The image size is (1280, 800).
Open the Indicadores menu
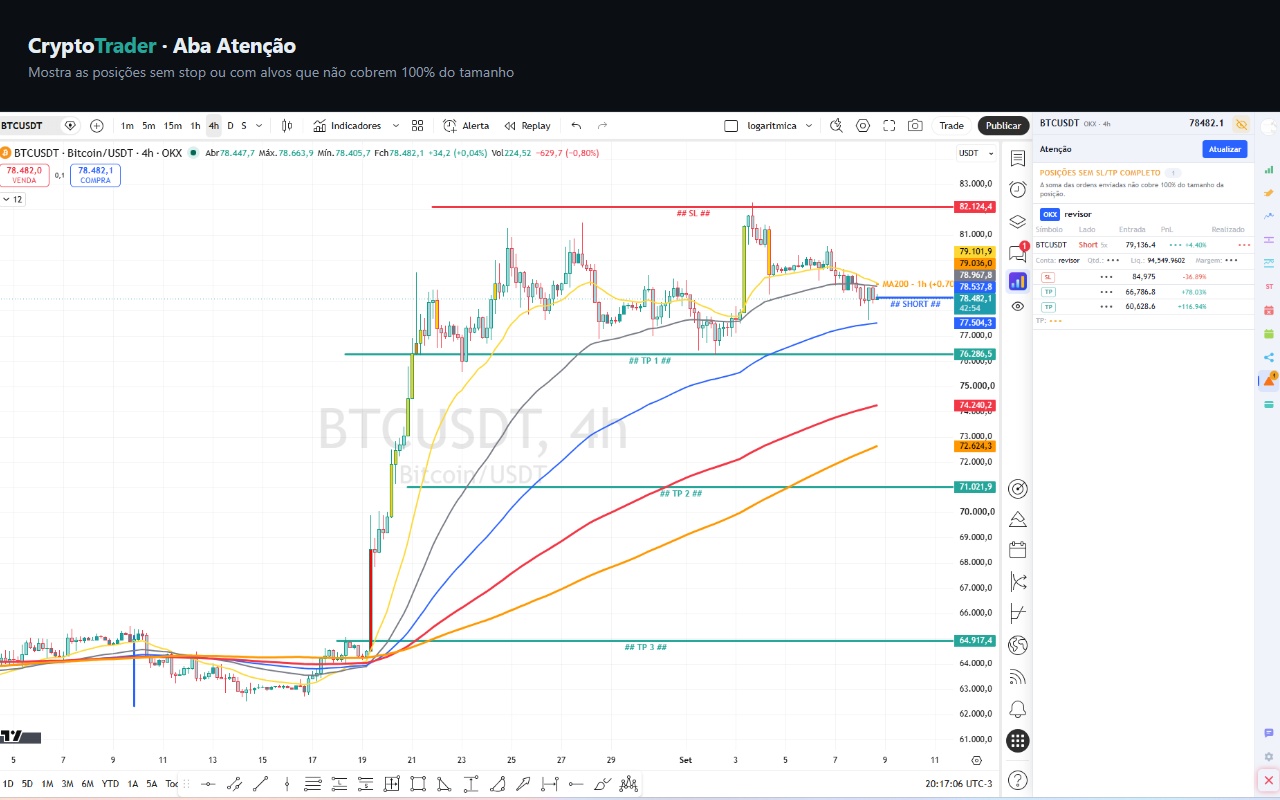(346, 126)
